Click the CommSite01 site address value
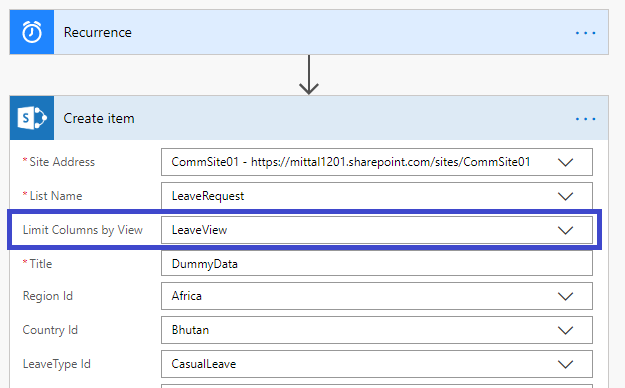625x388 pixels. [351, 162]
